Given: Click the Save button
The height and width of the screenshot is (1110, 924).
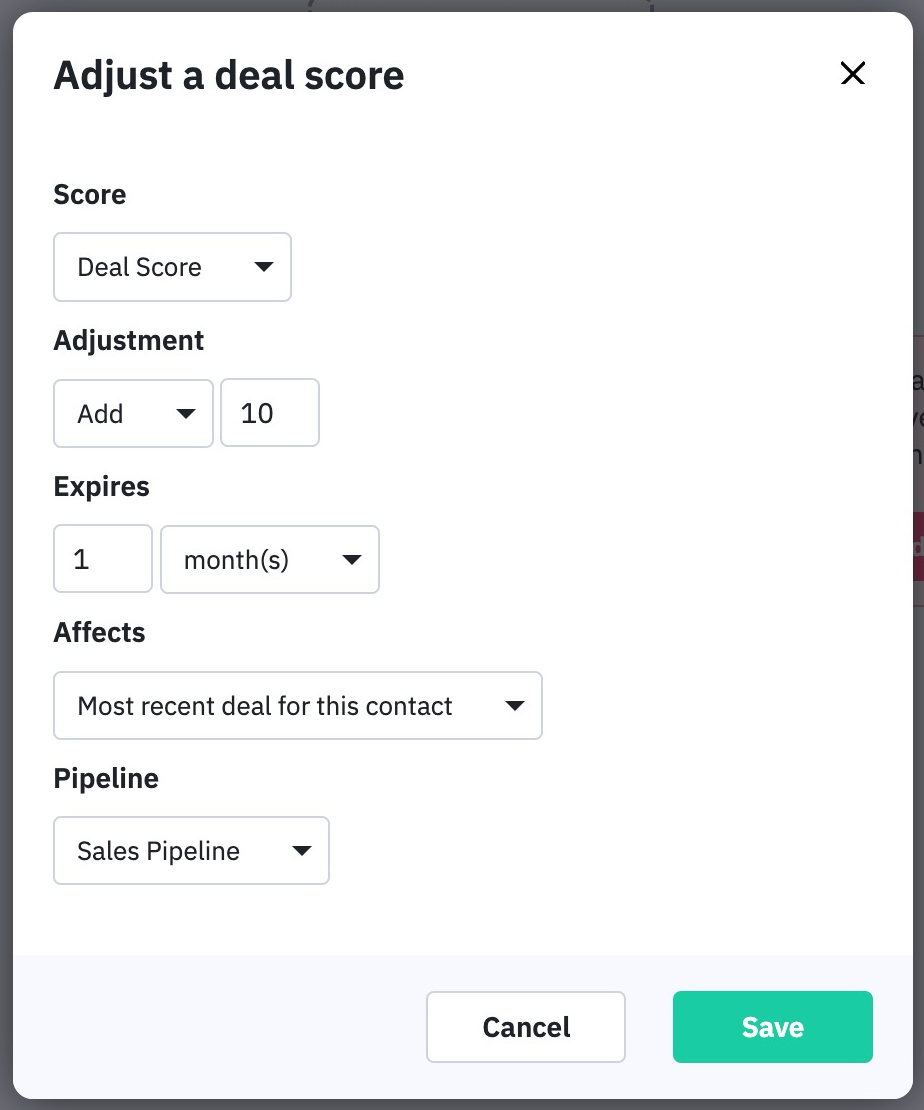Looking at the screenshot, I should (x=773, y=1027).
